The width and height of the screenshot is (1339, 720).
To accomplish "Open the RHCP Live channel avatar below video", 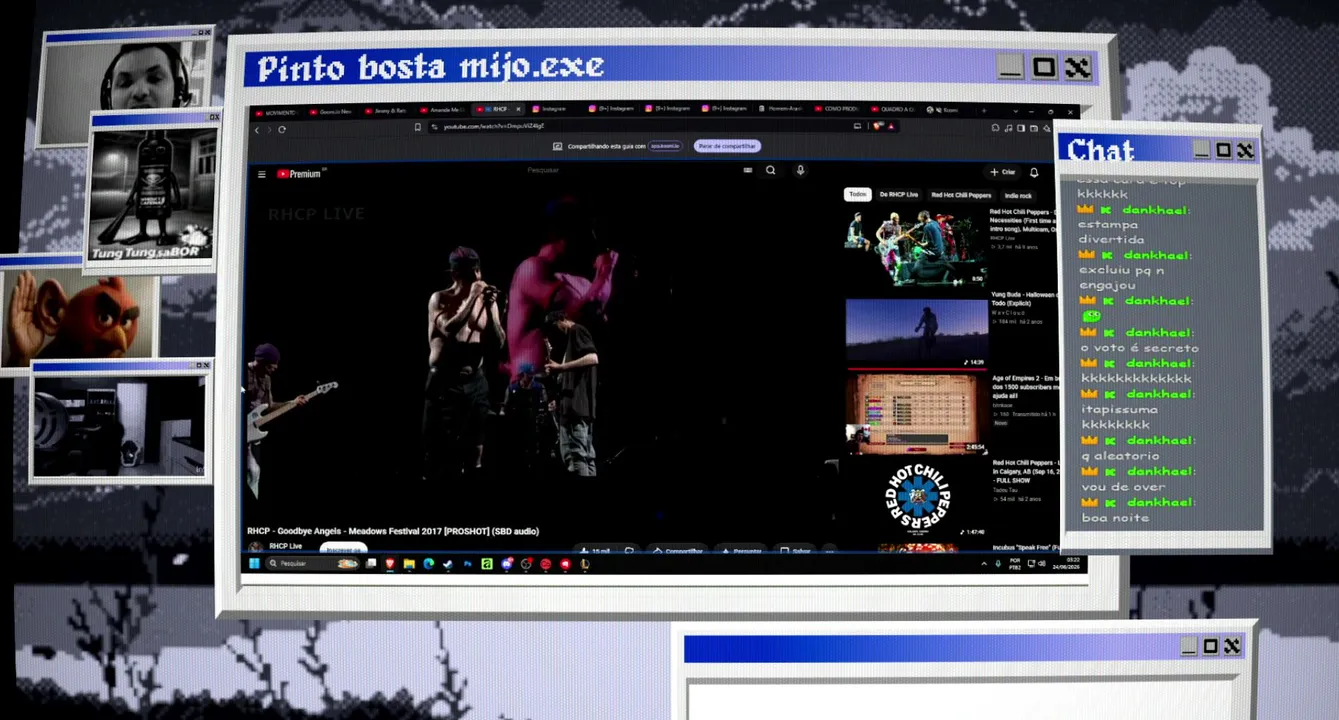I will click(256, 547).
